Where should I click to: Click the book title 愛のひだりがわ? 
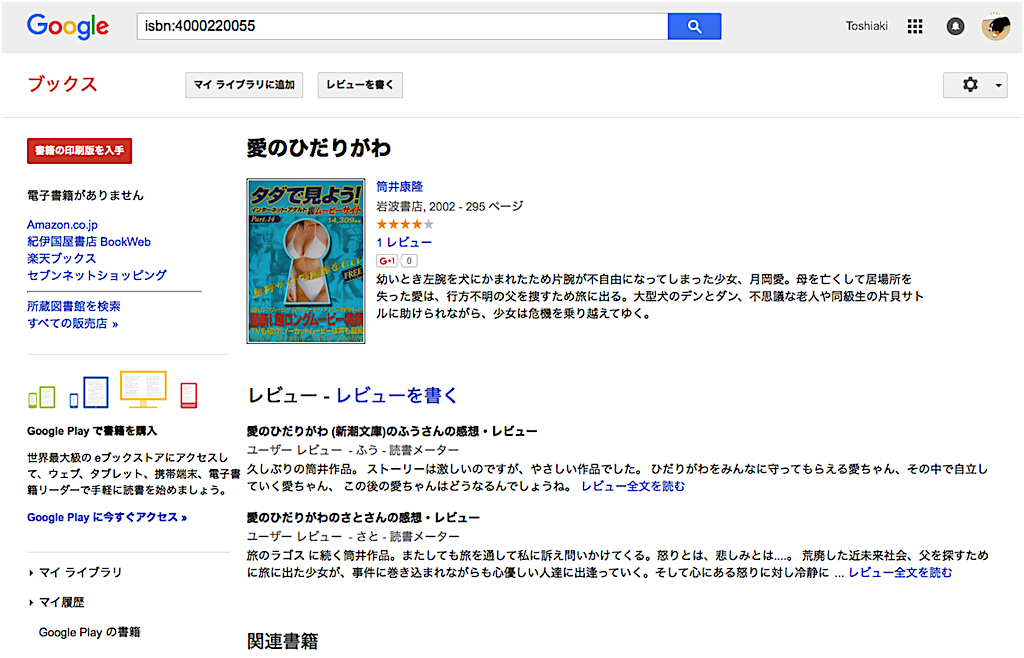pyautogui.click(x=319, y=148)
